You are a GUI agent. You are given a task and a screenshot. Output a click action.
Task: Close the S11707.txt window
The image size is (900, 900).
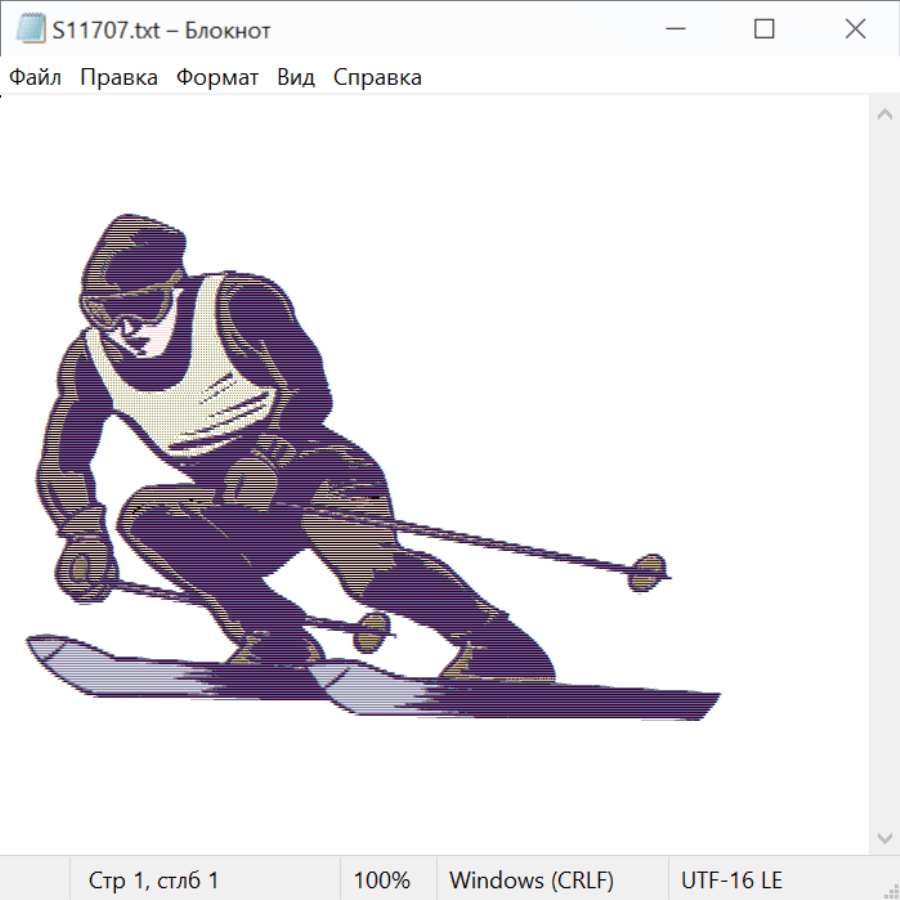click(855, 30)
